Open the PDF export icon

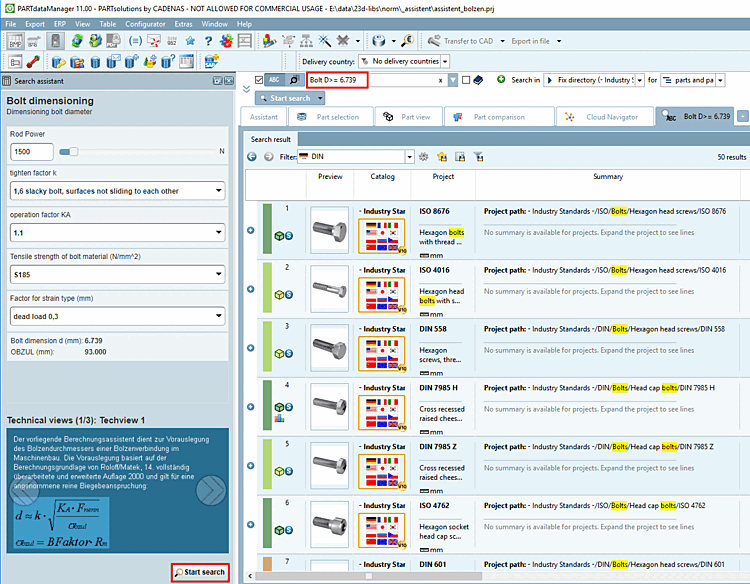point(113,41)
